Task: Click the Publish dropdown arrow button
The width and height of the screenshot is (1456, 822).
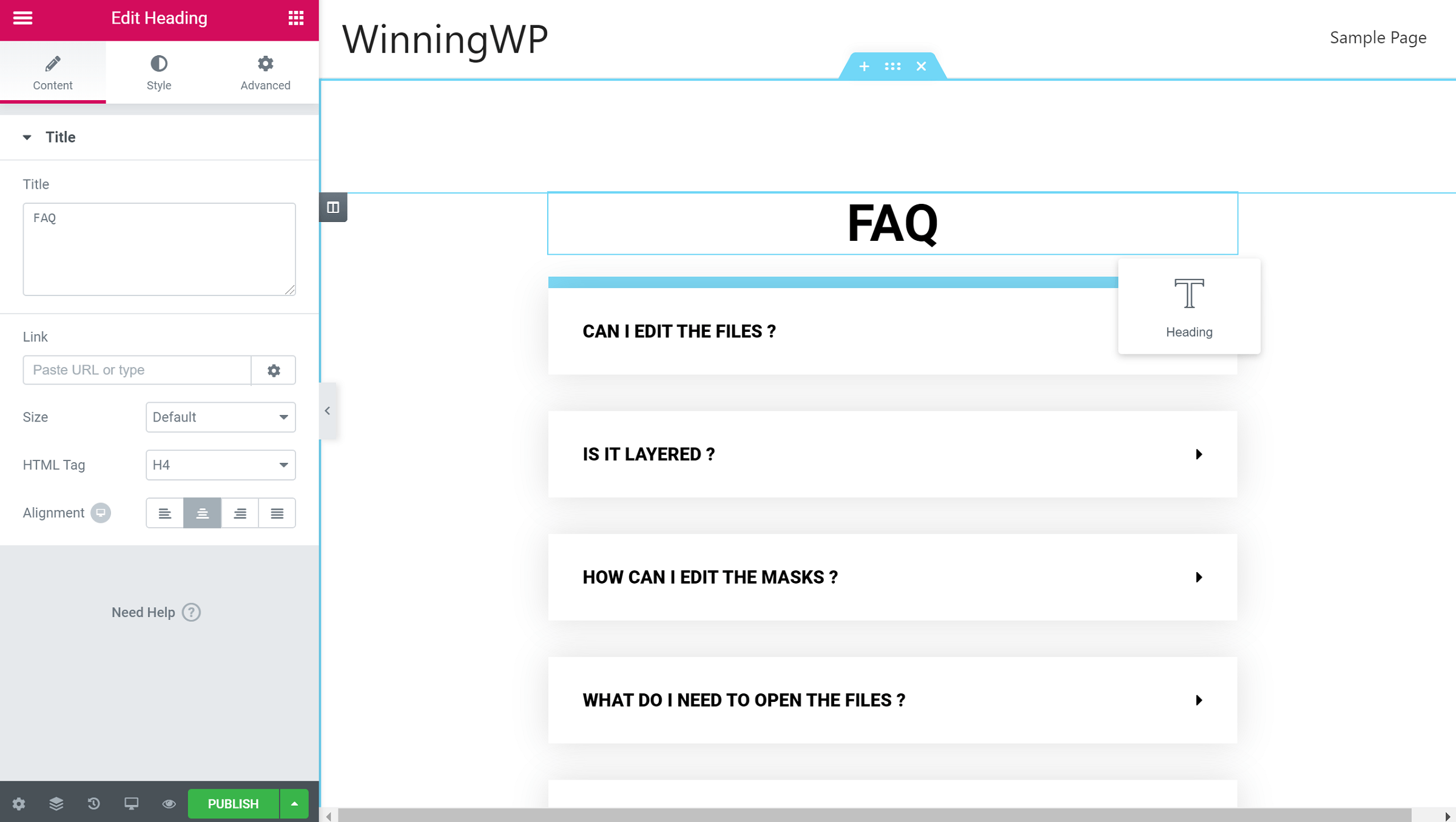Action: pos(294,803)
